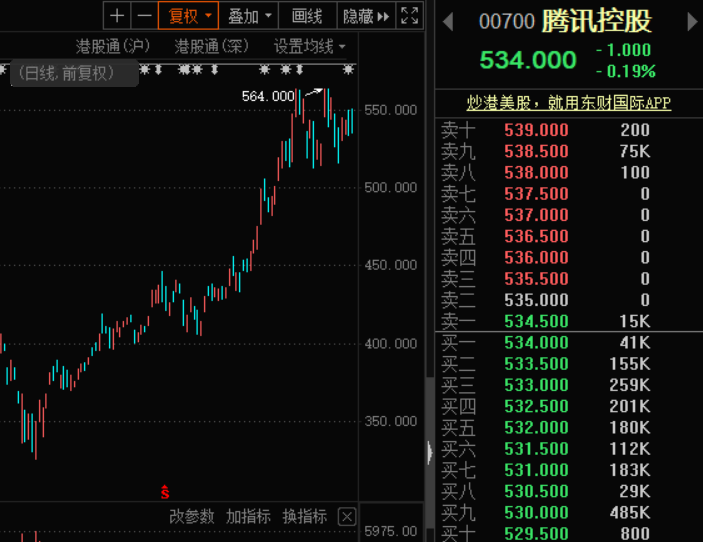Select 卖九 price 538.500
Screen dimensions: 703x542
536,151
